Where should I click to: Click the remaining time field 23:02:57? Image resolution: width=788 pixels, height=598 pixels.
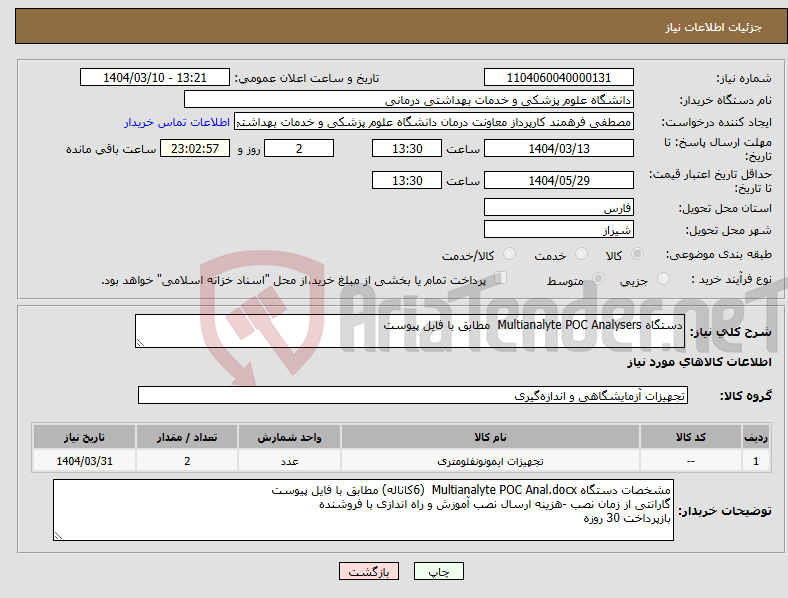tap(195, 148)
